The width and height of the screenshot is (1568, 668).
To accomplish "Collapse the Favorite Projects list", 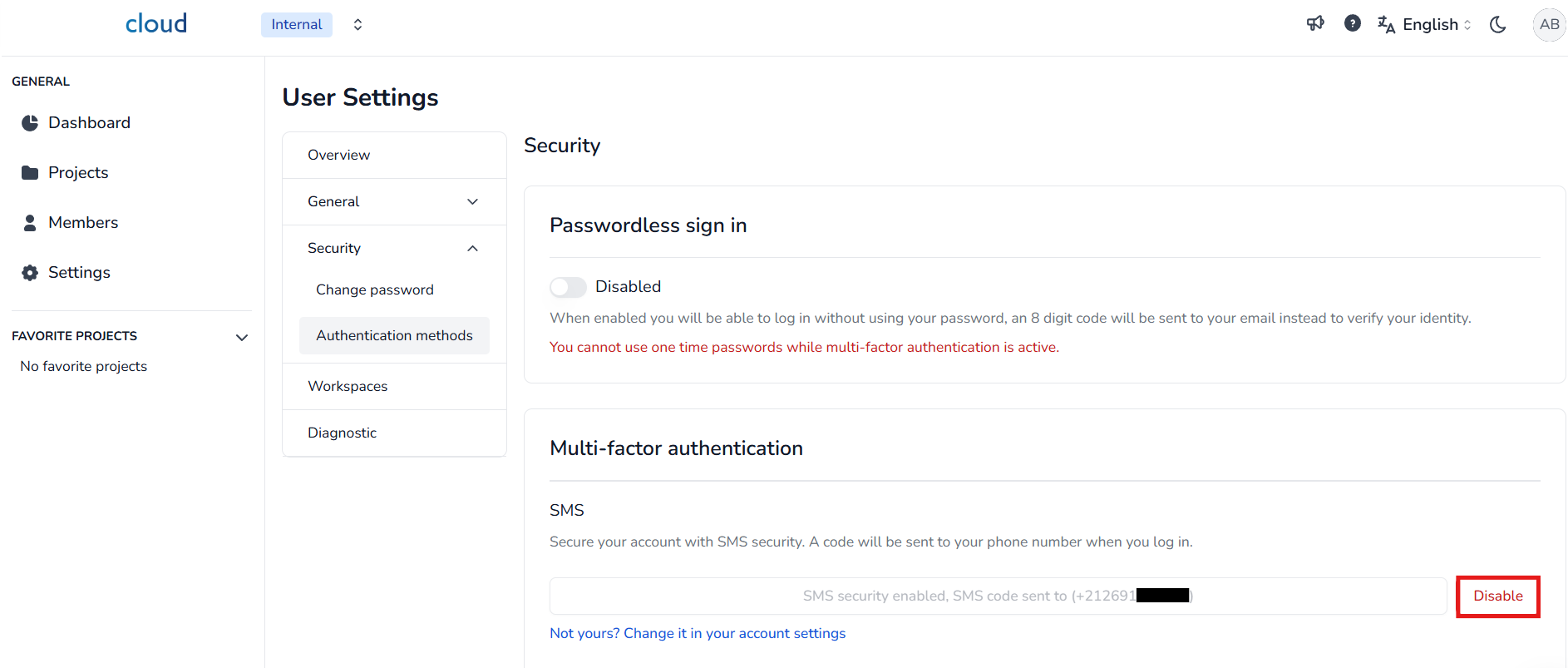I will 242,337.
